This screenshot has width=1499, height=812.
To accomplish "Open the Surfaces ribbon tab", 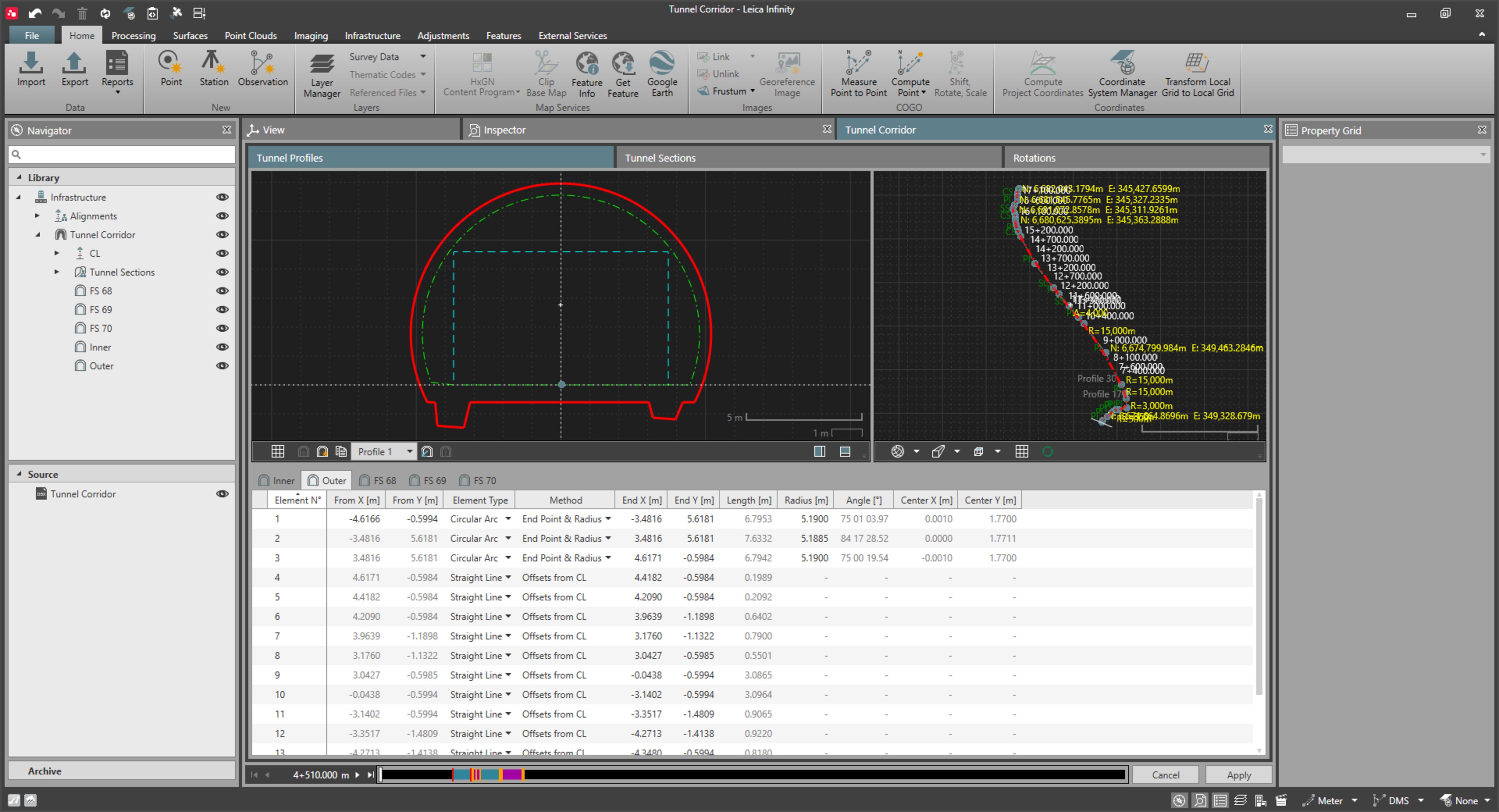I will [190, 36].
